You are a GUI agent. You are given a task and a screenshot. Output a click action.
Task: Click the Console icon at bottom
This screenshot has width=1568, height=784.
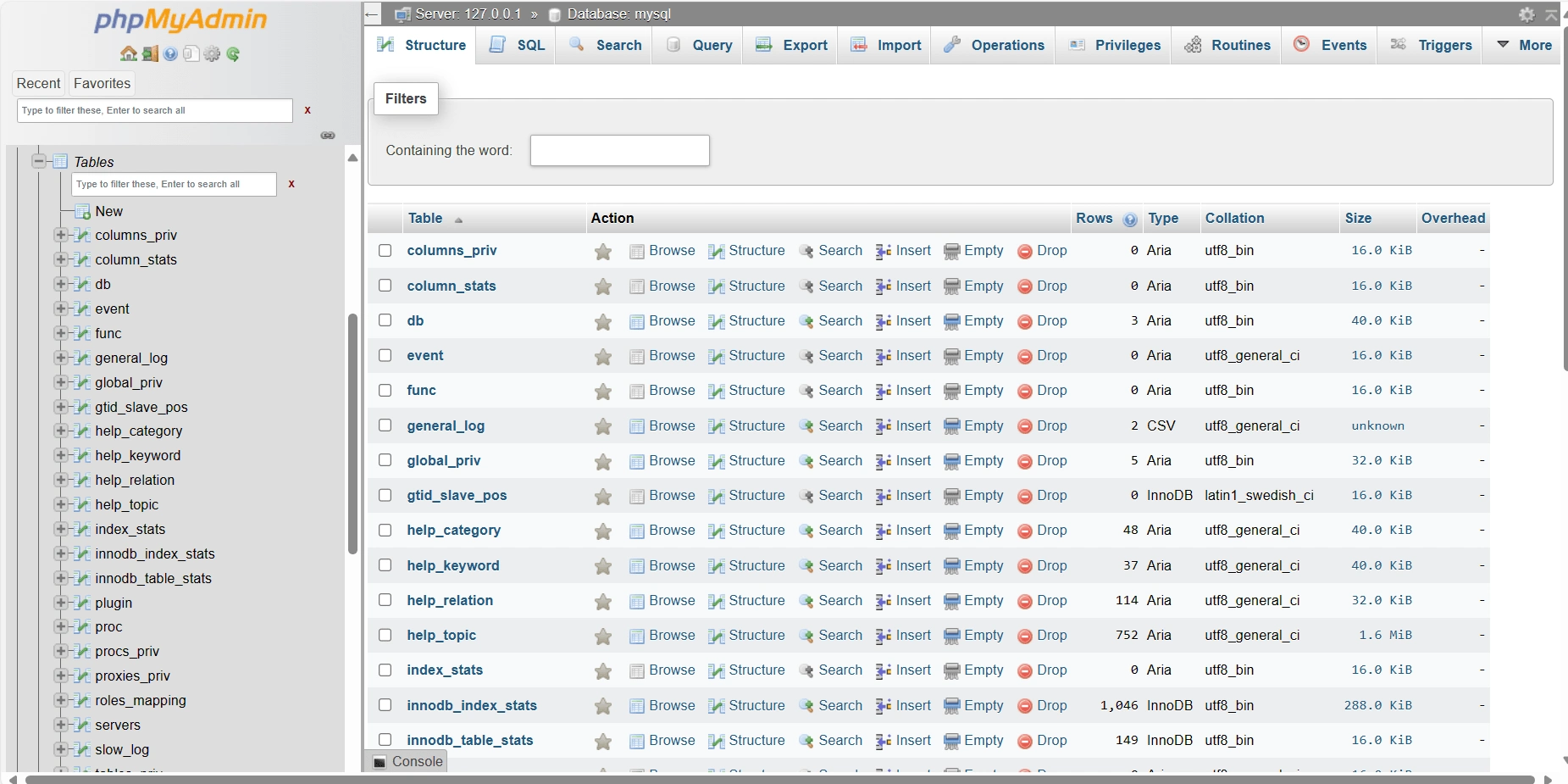click(x=380, y=761)
